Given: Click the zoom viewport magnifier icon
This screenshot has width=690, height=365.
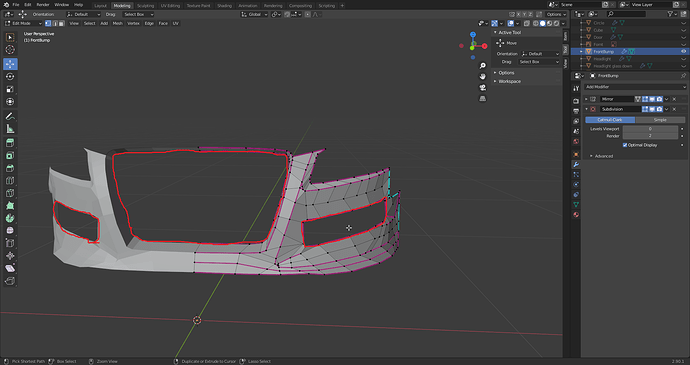Looking at the screenshot, I should coord(483,65).
